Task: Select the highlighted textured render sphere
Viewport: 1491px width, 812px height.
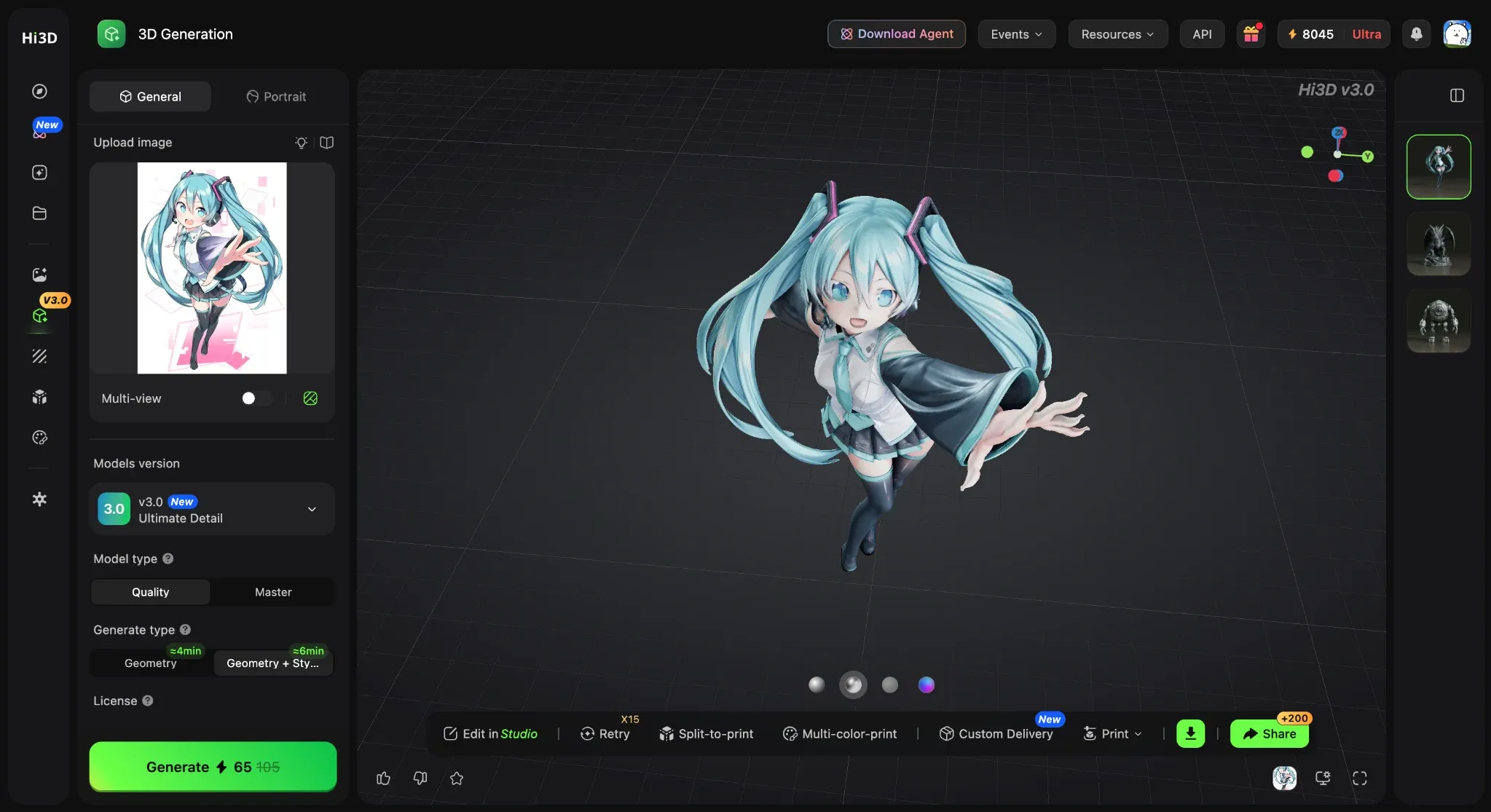Action: point(853,685)
